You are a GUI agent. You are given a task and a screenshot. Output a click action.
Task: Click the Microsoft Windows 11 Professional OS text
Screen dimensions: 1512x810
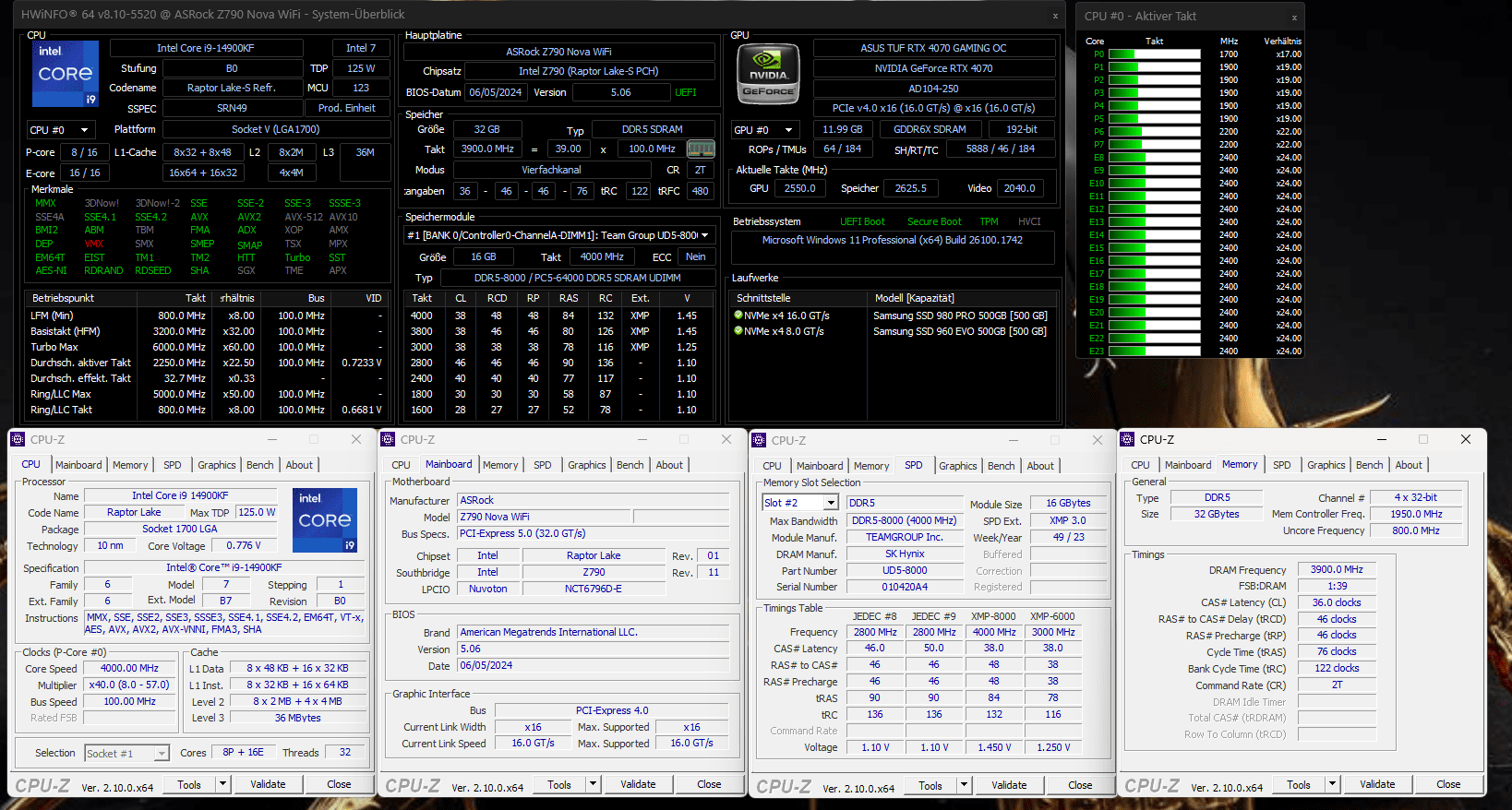tap(892, 240)
